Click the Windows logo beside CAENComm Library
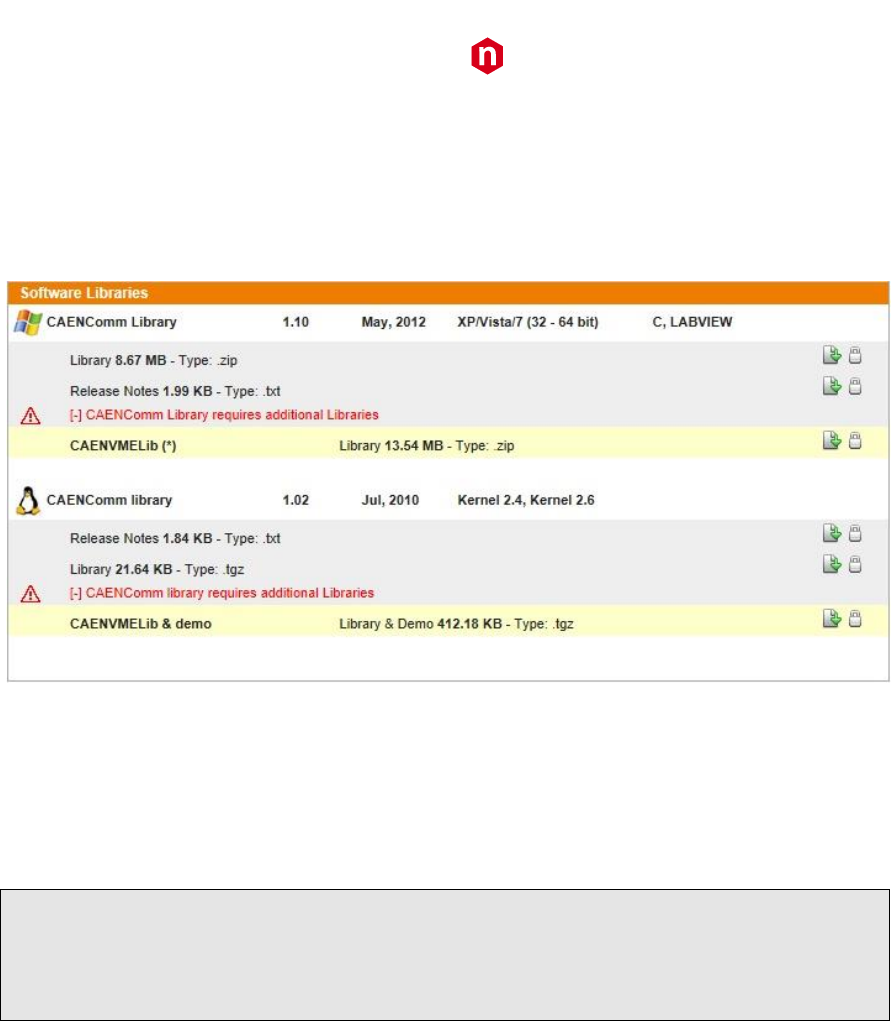This screenshot has height=1021, width=891. tap(28, 322)
